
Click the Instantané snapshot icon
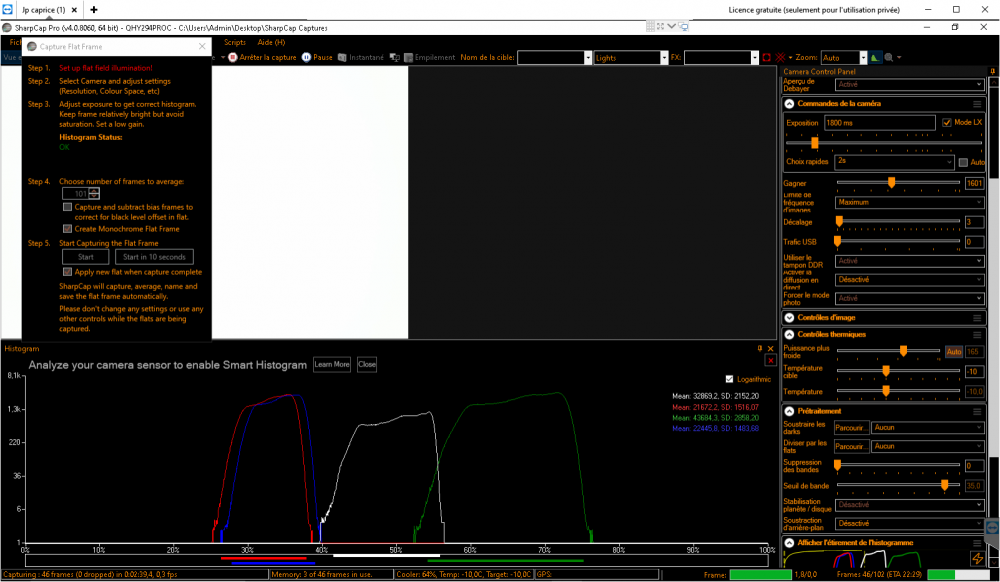click(342, 57)
